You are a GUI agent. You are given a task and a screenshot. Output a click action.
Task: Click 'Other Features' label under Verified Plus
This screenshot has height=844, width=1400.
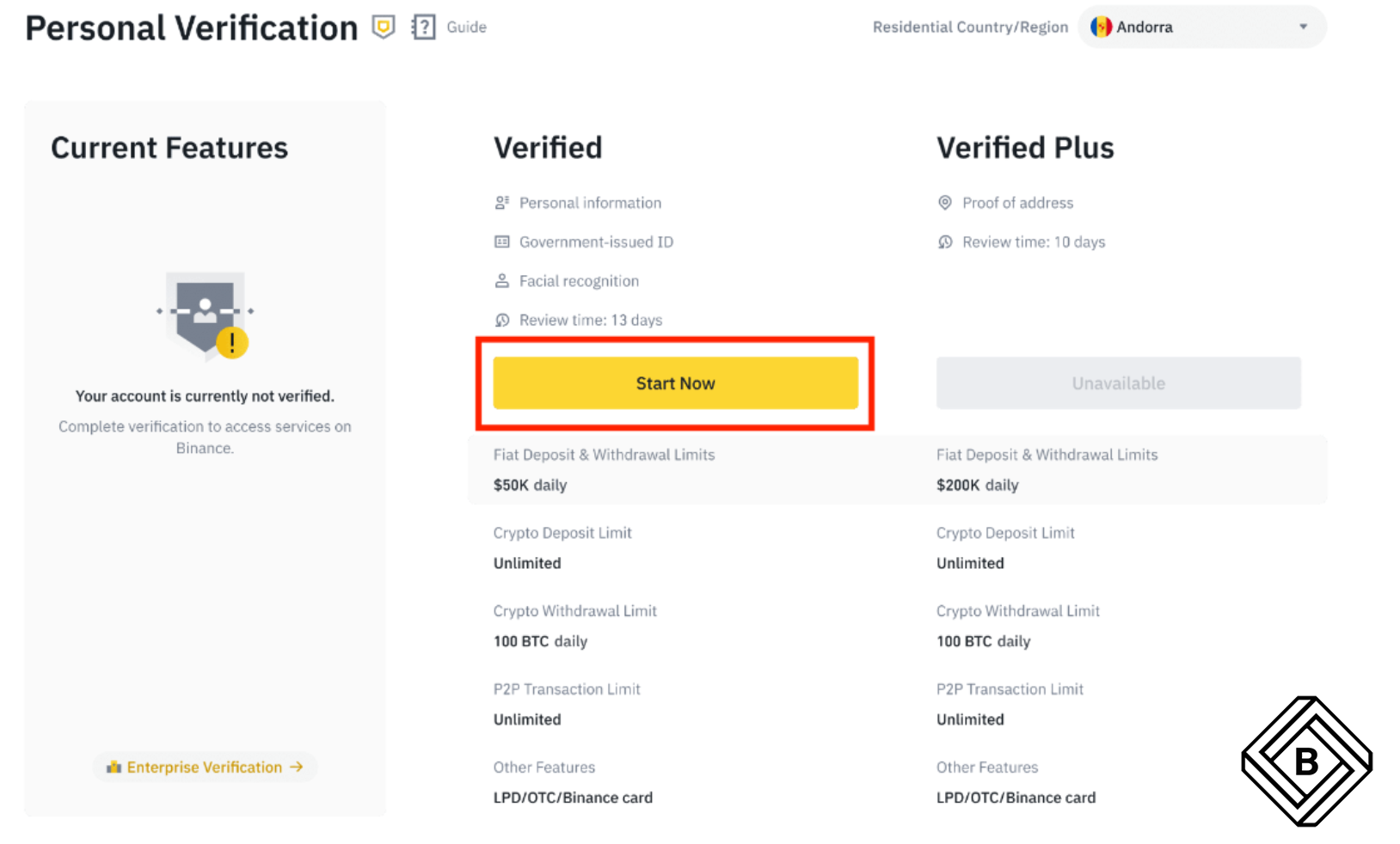[x=987, y=768]
